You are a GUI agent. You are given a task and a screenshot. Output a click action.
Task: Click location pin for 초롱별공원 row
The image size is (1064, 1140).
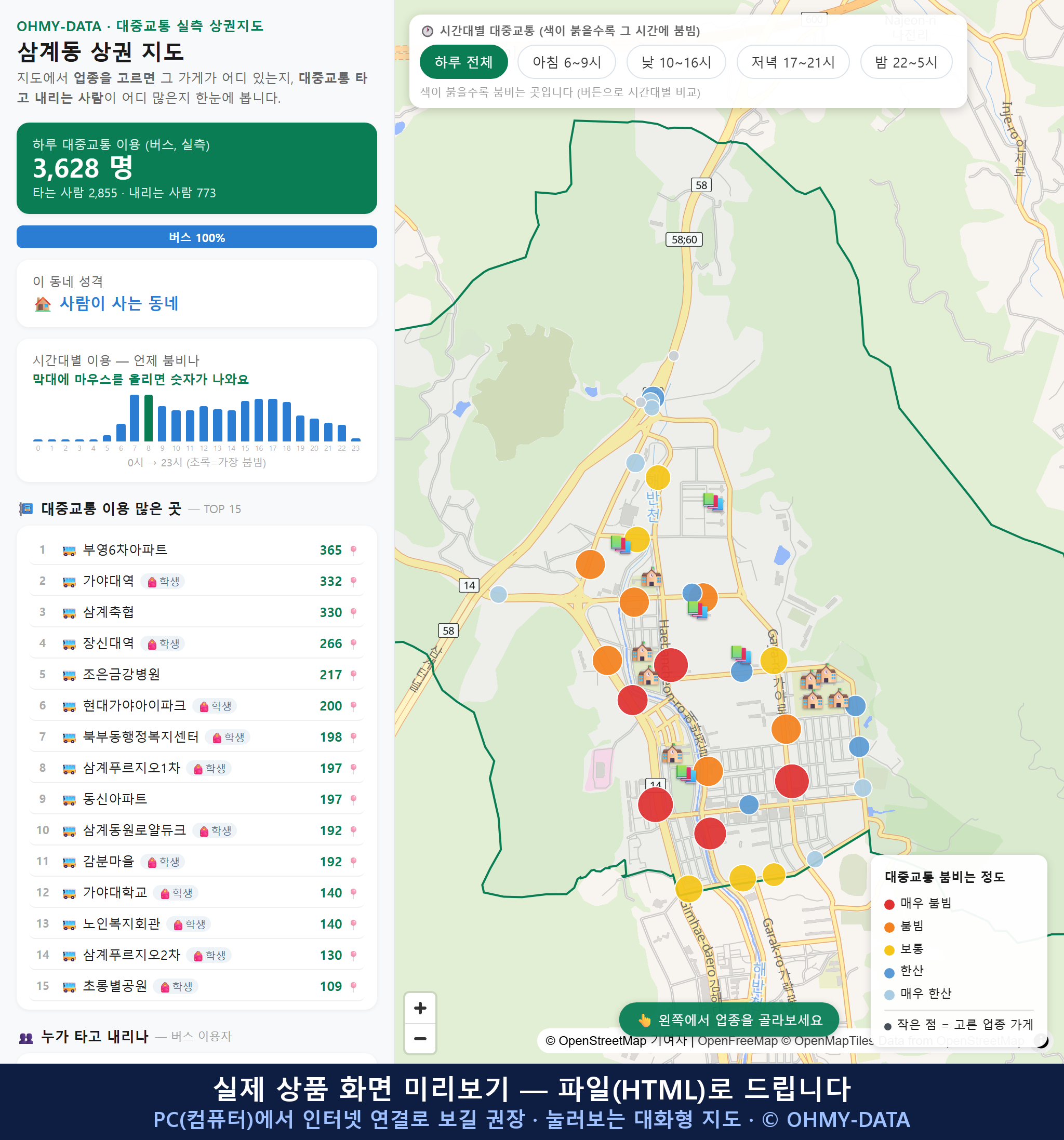(x=353, y=986)
